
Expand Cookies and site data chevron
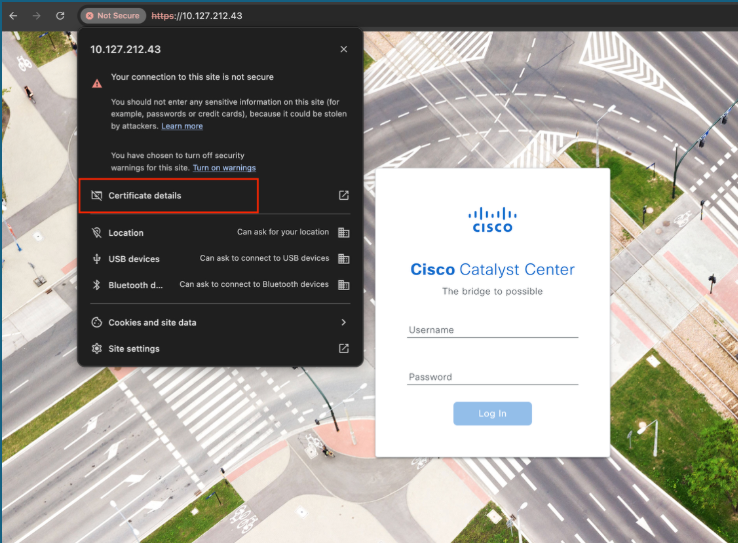[x=344, y=322]
